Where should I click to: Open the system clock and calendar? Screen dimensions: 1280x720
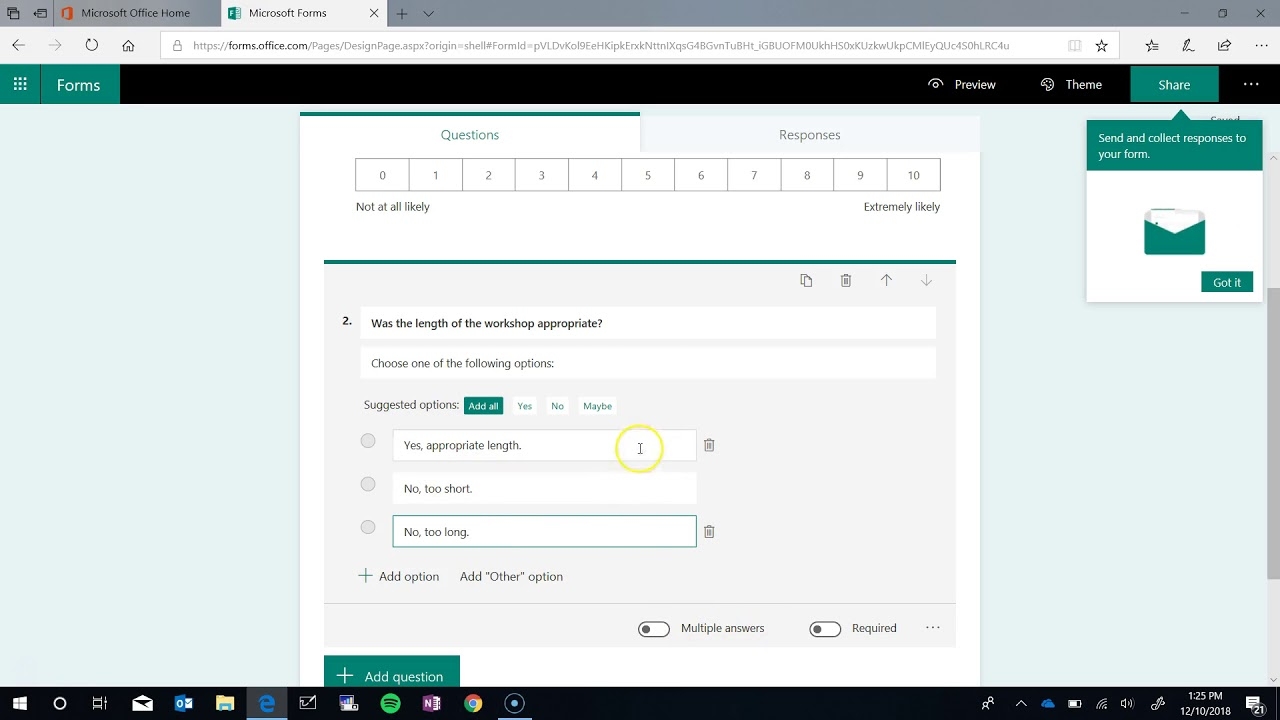pyautogui.click(x=1204, y=703)
